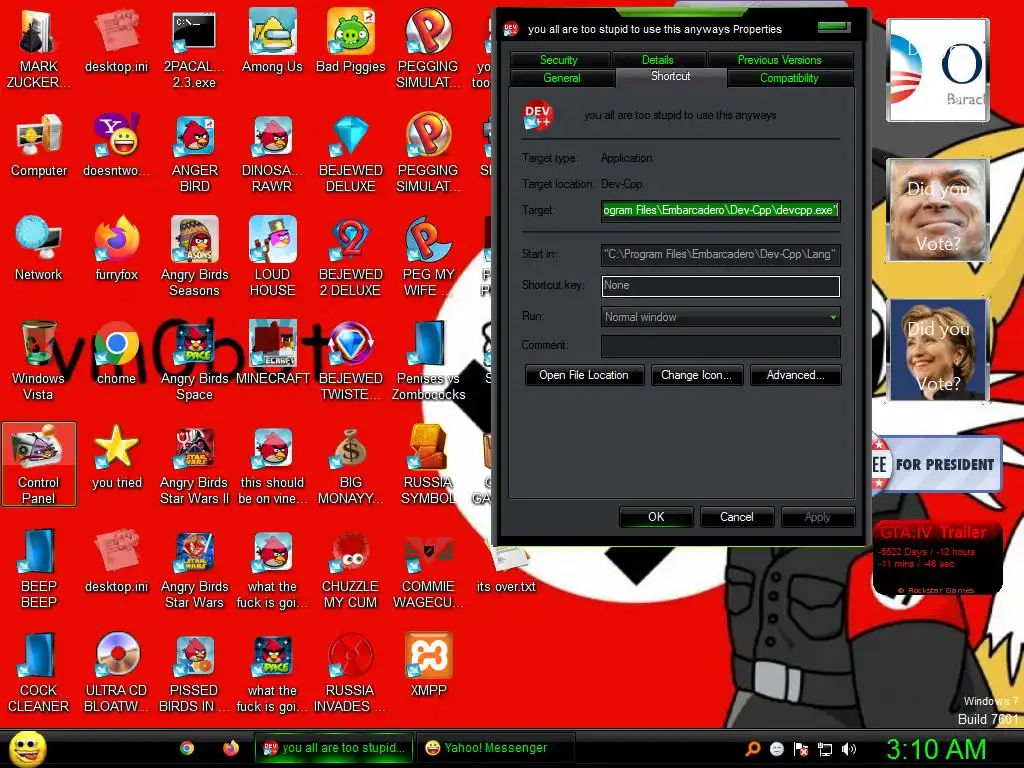
Task: Select the doesntwo Yahoo shortcut icon
Action: pos(116,145)
